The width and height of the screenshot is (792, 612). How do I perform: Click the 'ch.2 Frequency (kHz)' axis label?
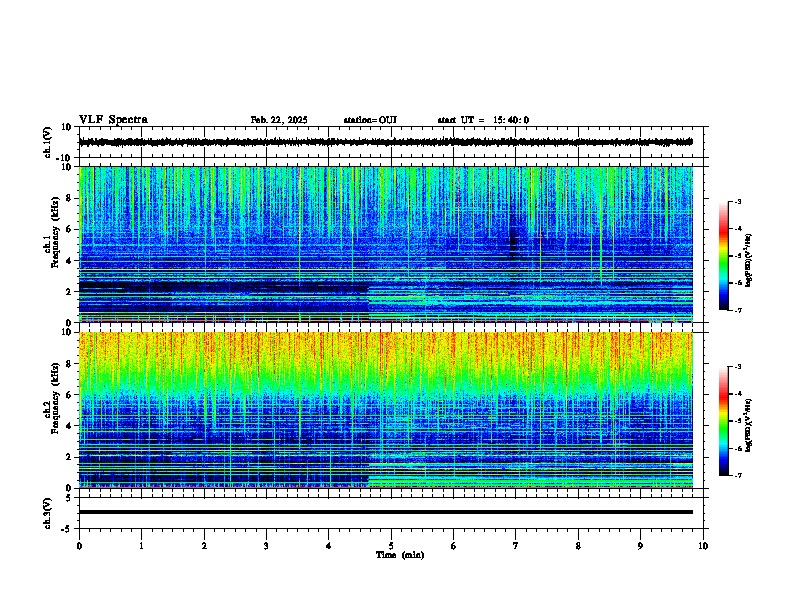pos(51,397)
